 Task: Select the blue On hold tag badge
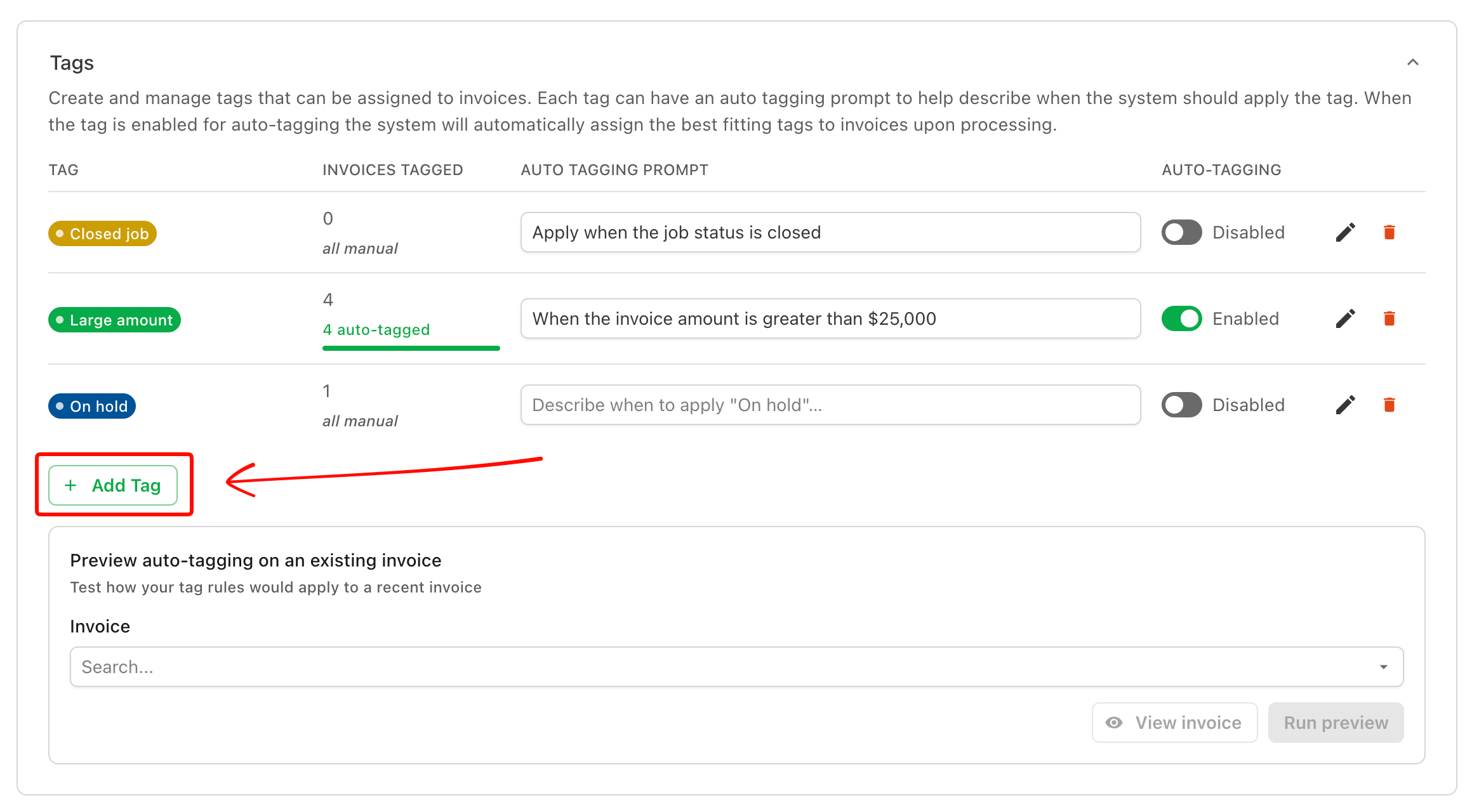click(92, 406)
